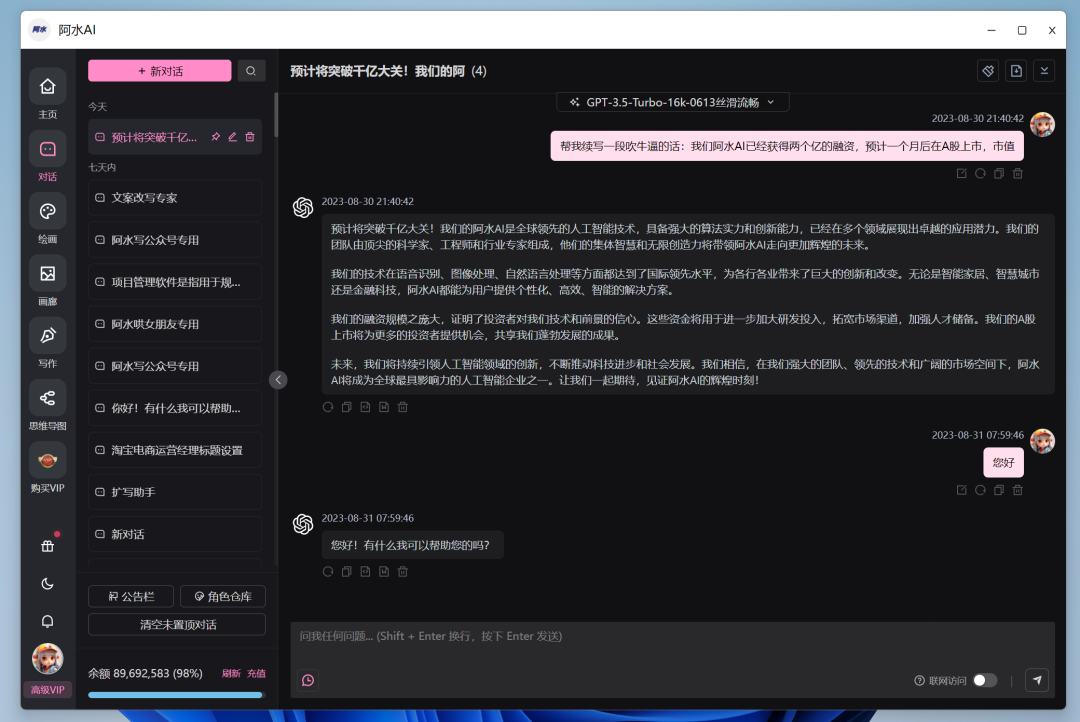1080x722 pixels.
Task: Copy the first pink user message
Action: [x=999, y=174]
